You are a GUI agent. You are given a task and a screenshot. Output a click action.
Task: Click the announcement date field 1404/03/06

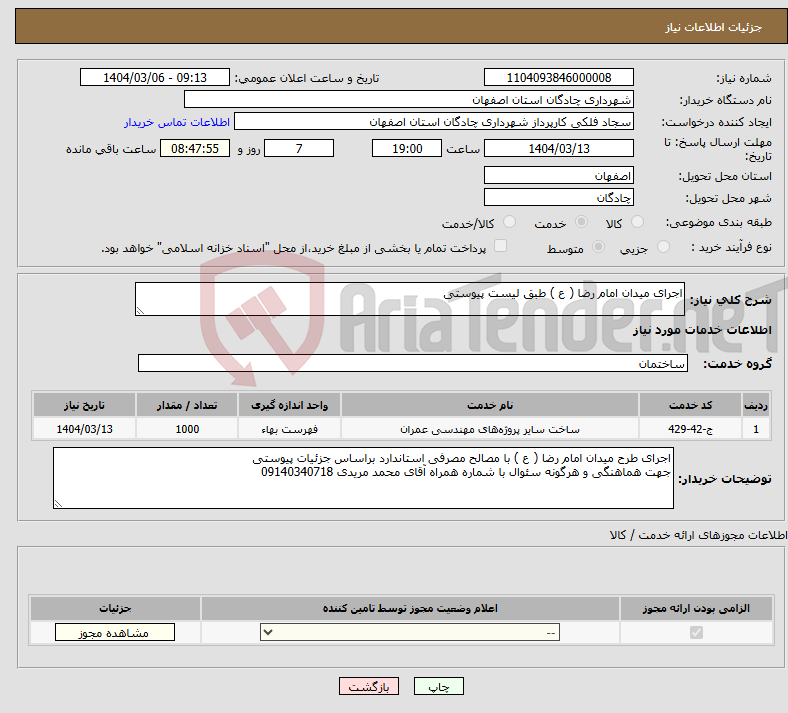click(155, 77)
